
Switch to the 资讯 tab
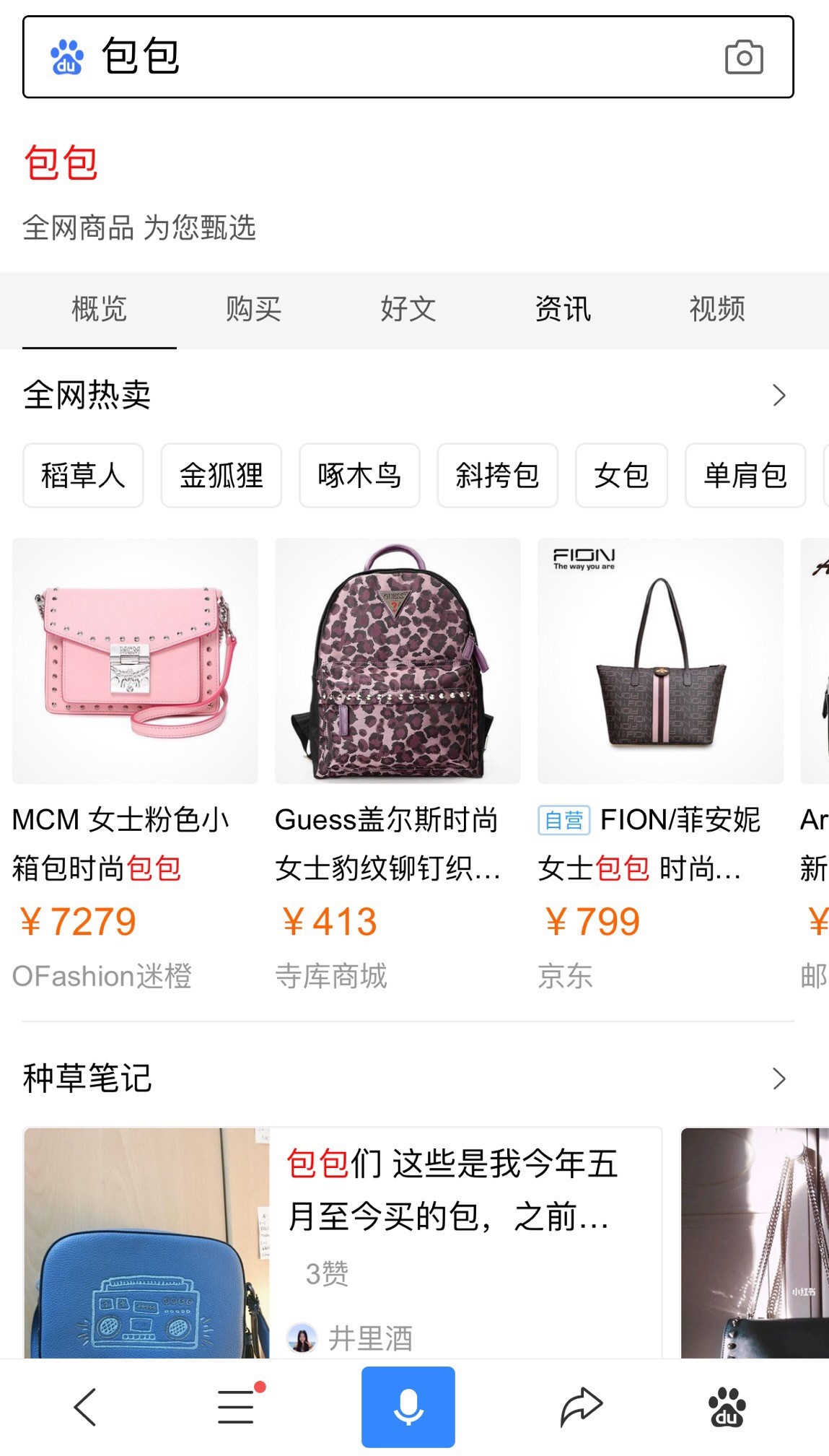[x=563, y=309]
